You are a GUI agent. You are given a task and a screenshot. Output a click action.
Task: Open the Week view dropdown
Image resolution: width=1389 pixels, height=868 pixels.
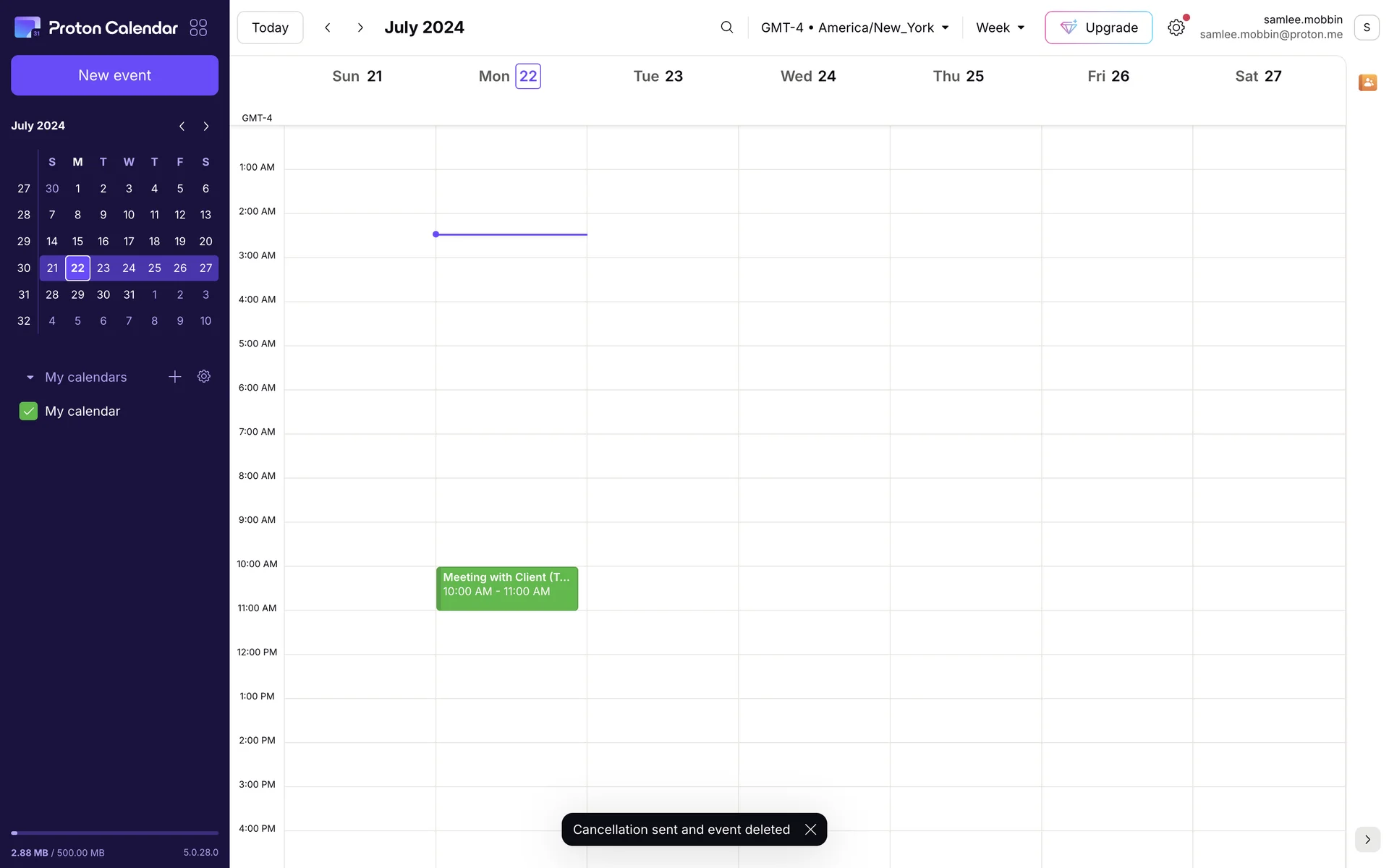click(1000, 27)
